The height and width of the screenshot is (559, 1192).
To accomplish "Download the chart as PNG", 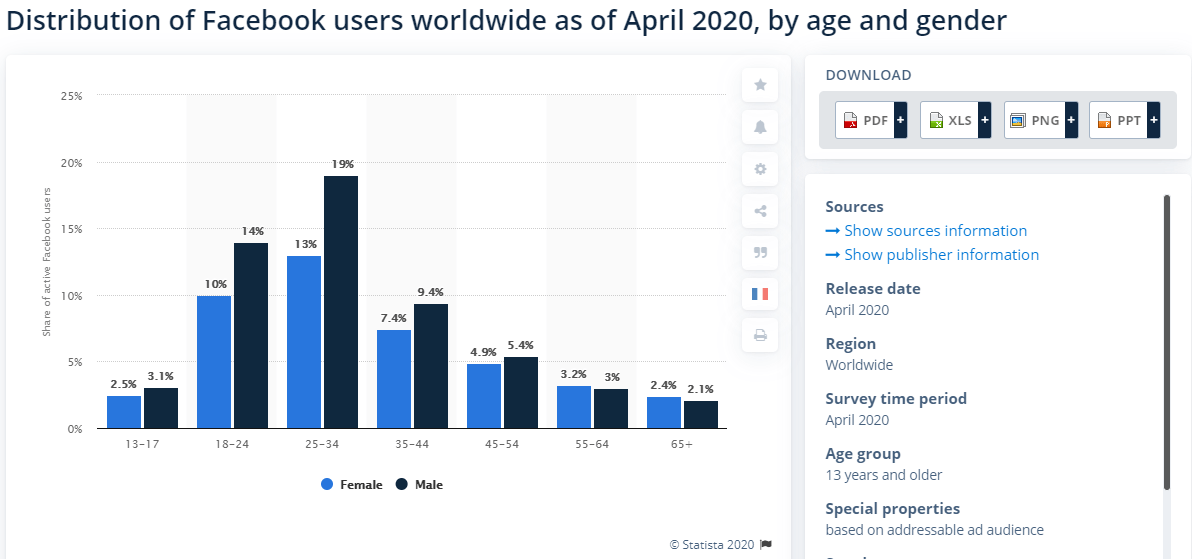I will pos(1035,120).
